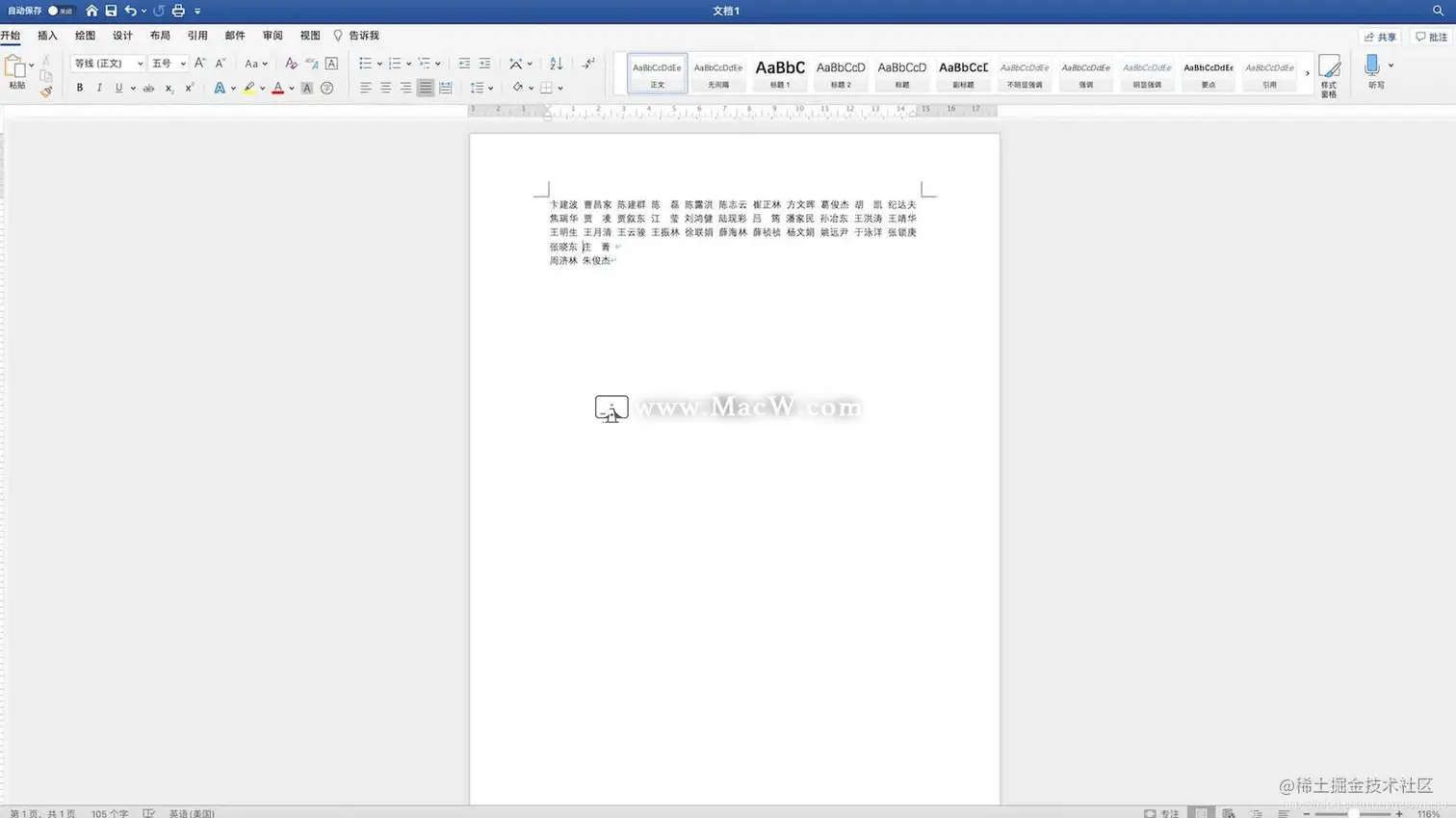Apply character shading with the gray A icon

[307, 88]
